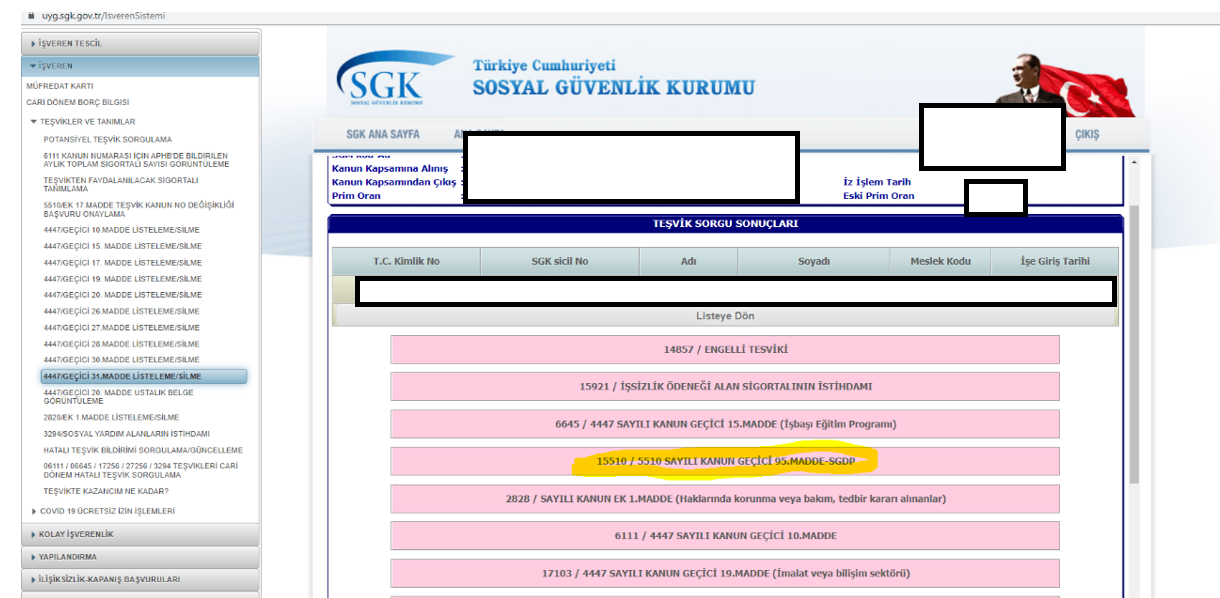The height and width of the screenshot is (598, 1220).
Task: Select 4447/GEÇİCİ 30.MADDE LİSTELEME/SİLME
Action: click(x=122, y=359)
